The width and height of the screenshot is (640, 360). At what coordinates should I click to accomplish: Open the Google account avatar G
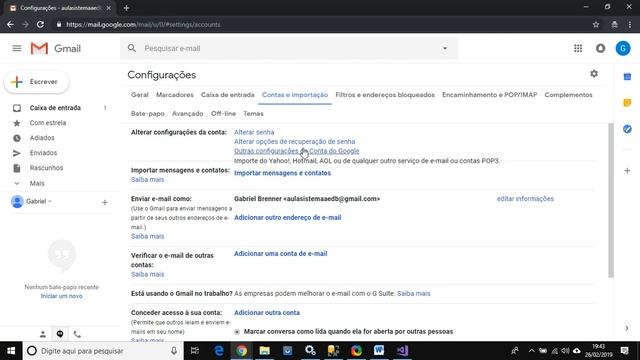click(623, 48)
